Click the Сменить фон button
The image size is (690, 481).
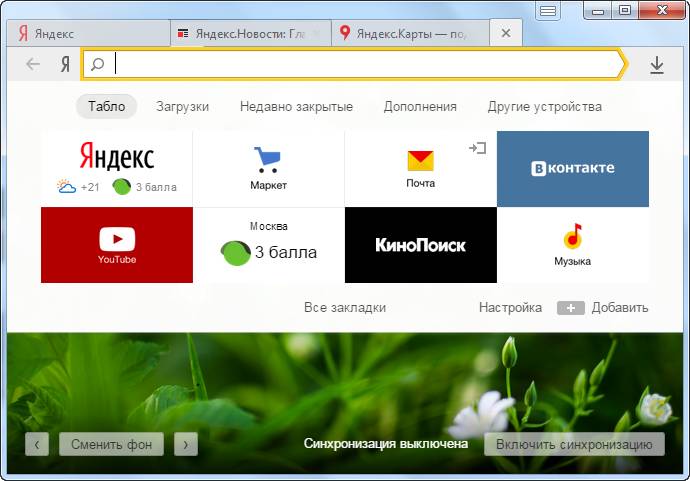[111, 444]
